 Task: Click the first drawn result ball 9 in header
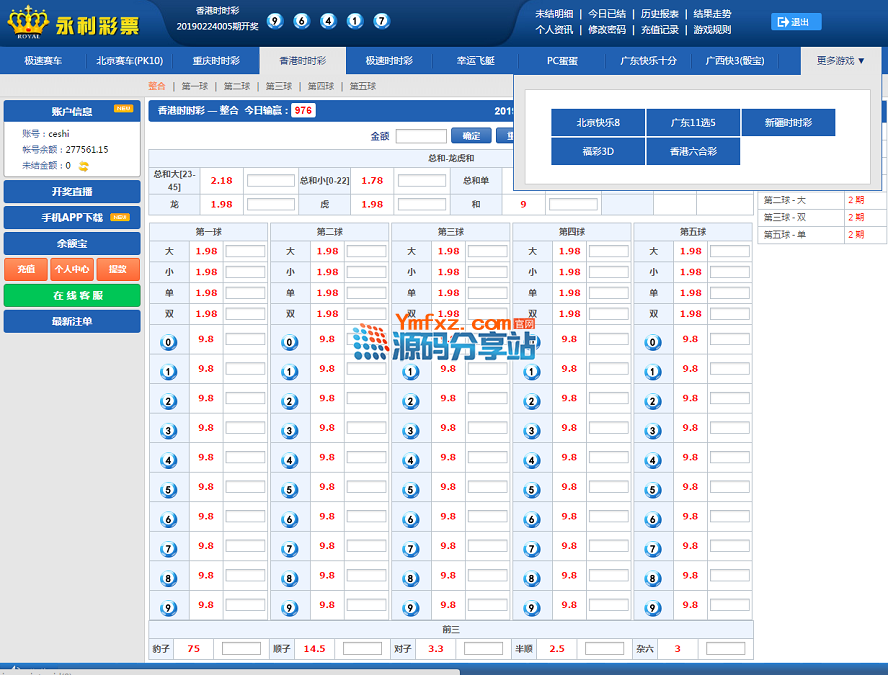(x=275, y=21)
